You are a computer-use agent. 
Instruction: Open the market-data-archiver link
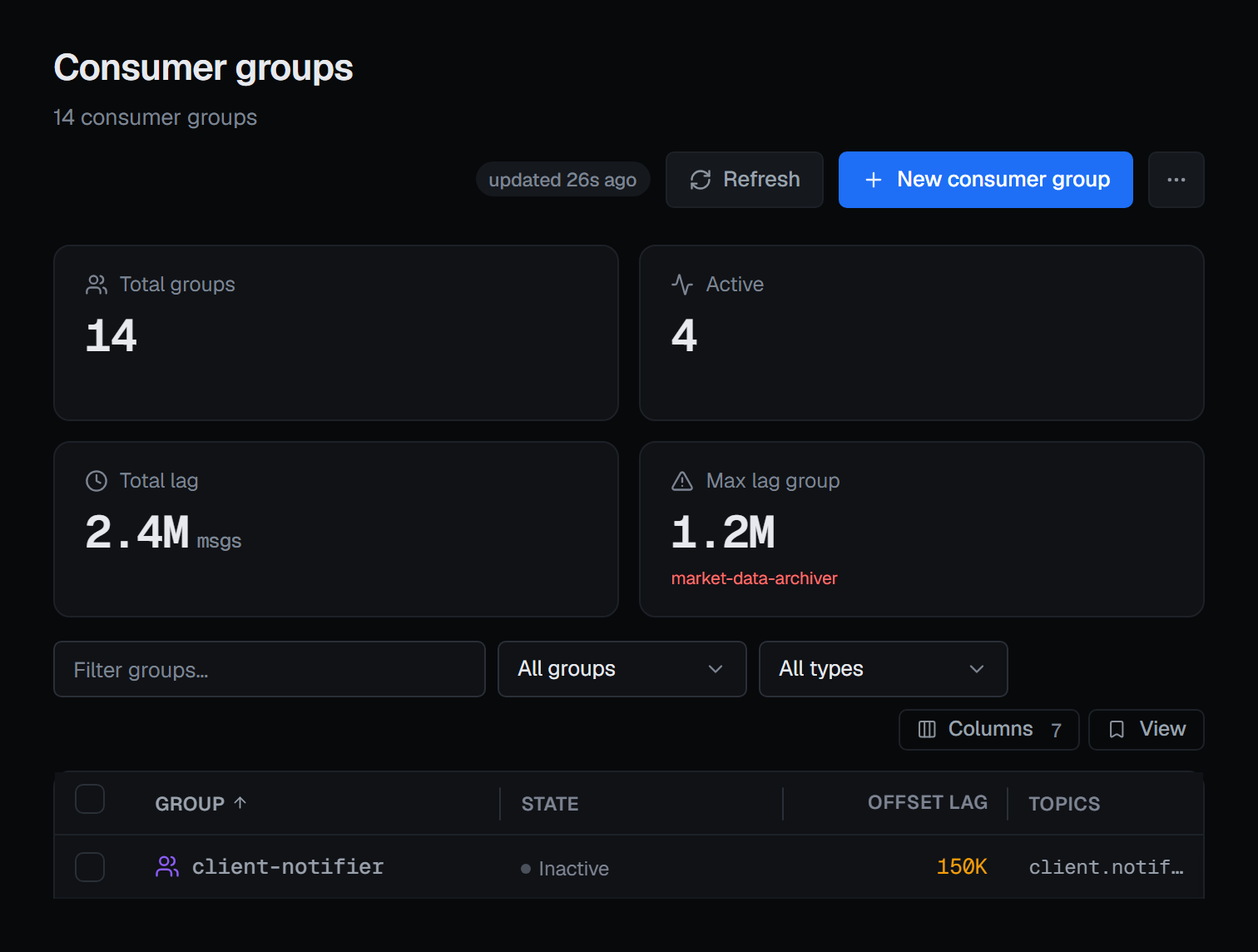754,578
